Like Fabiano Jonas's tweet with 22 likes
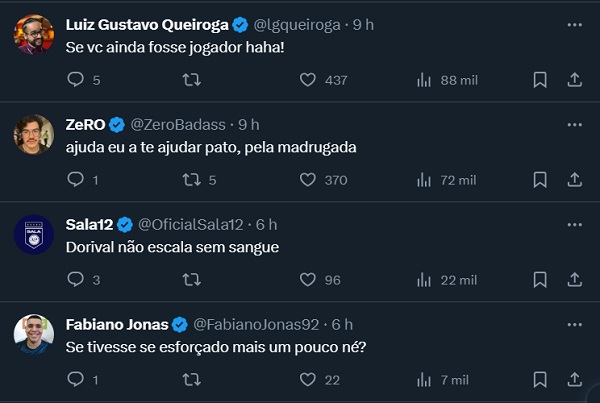The height and width of the screenshot is (403, 600). click(308, 380)
